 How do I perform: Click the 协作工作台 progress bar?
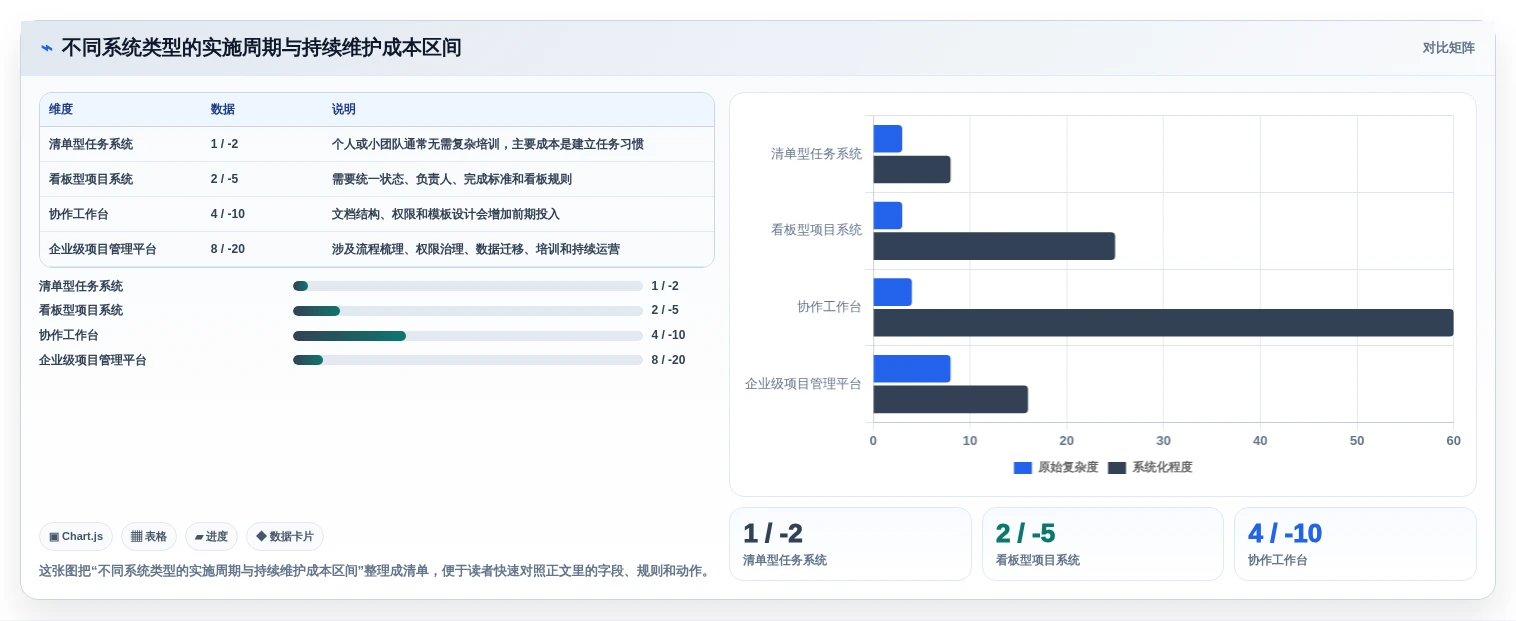[x=467, y=336]
